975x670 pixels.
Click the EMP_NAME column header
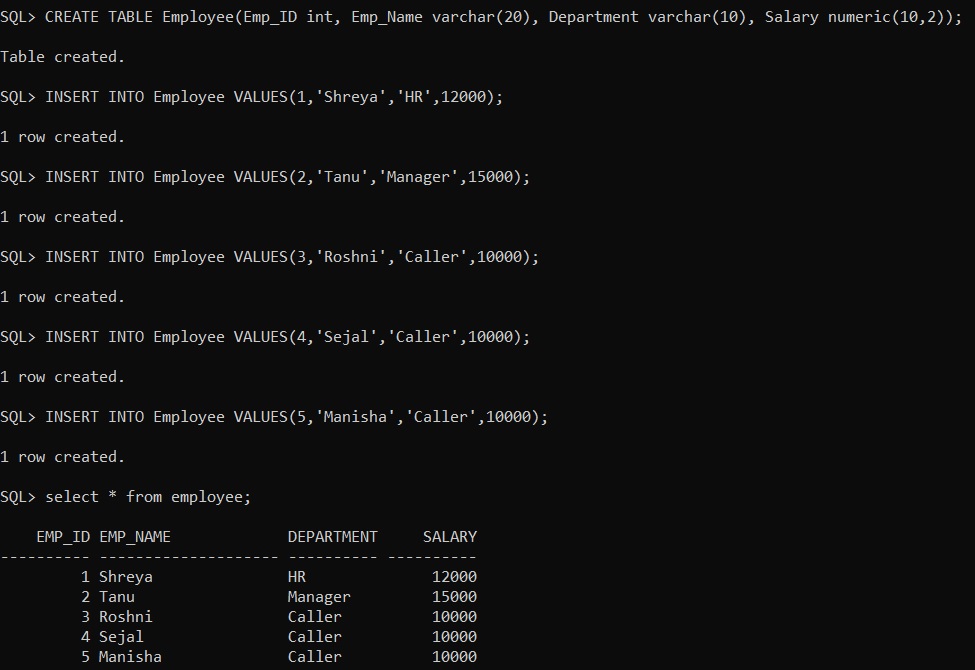point(135,537)
